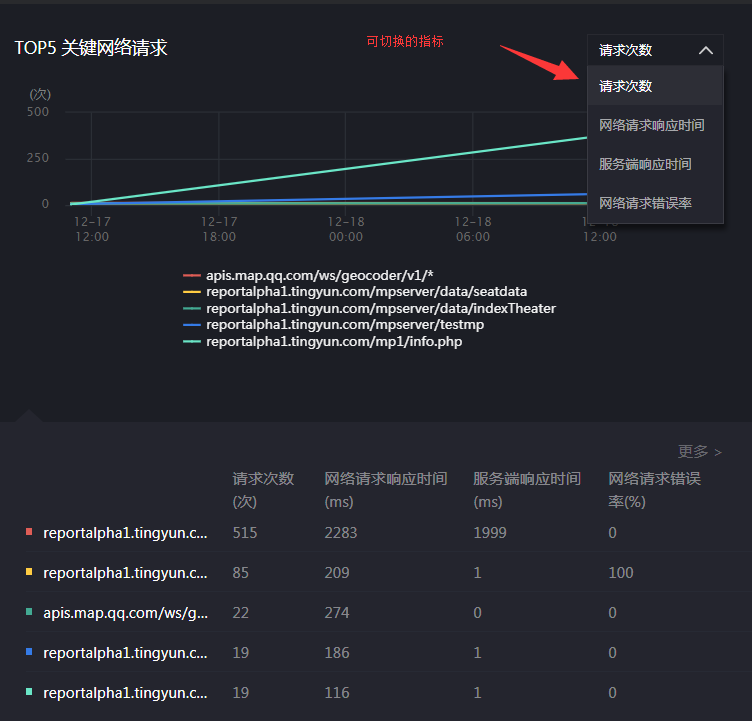Viewport: 752px width, 721px height.
Task: Click the green square beside apis.map.qq.com table row
Action: (x=29, y=612)
